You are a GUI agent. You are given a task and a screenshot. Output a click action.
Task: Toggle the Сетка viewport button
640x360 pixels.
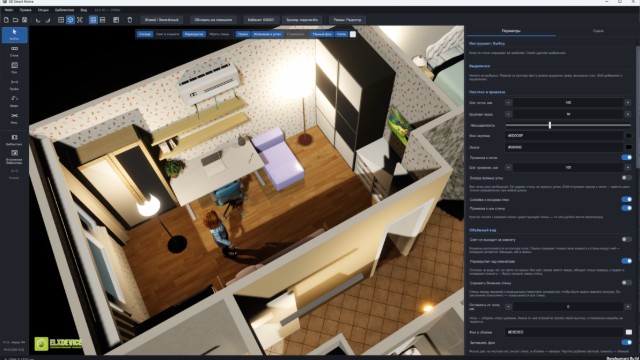[341, 34]
